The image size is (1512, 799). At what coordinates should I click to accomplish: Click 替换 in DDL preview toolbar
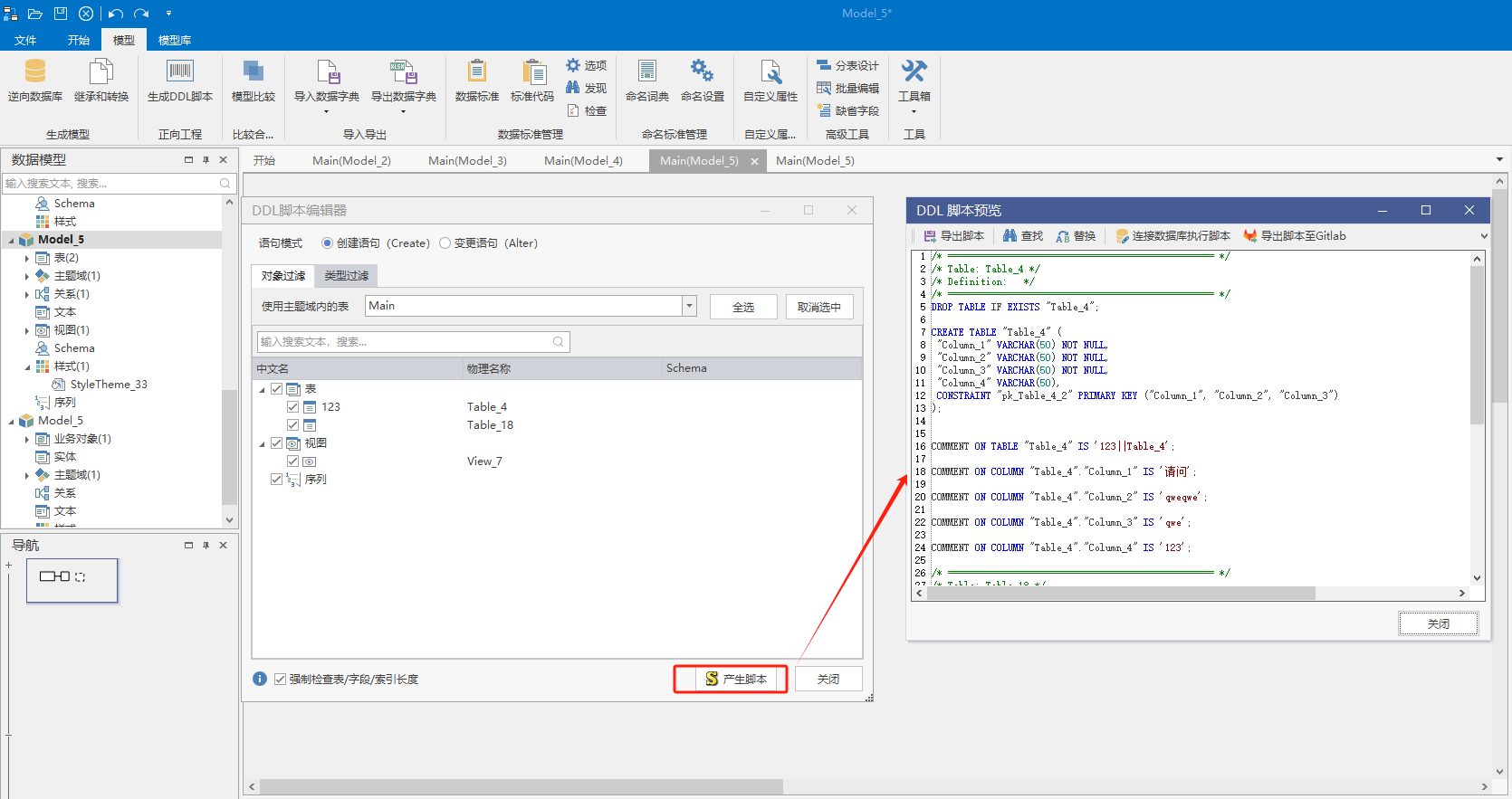point(1076,236)
